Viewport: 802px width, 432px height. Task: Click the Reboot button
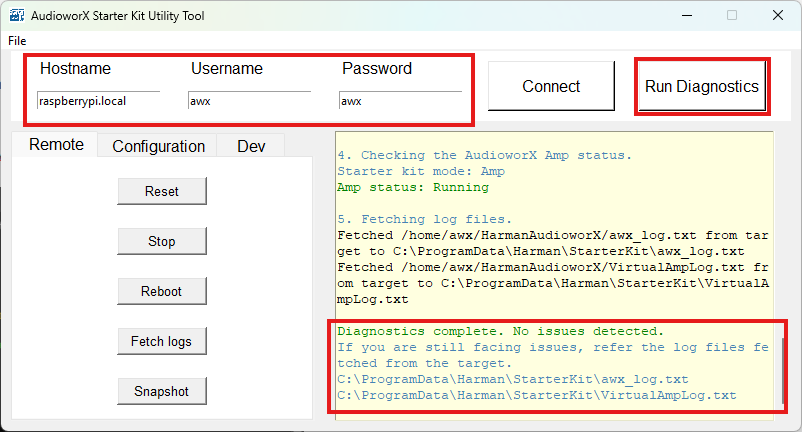click(162, 291)
